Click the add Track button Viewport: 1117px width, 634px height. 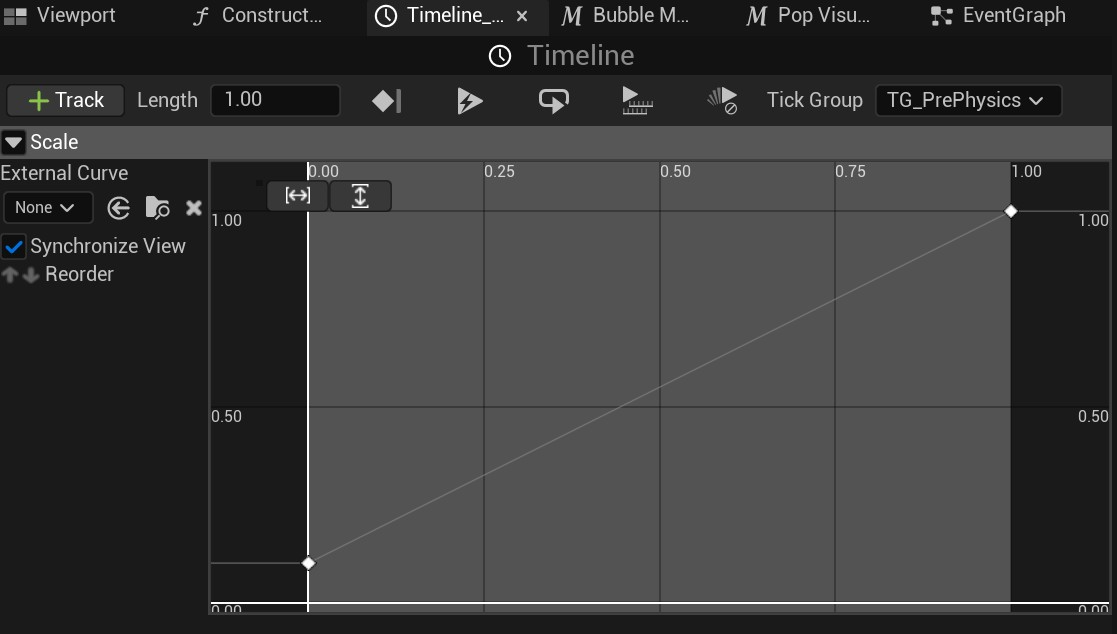click(66, 101)
